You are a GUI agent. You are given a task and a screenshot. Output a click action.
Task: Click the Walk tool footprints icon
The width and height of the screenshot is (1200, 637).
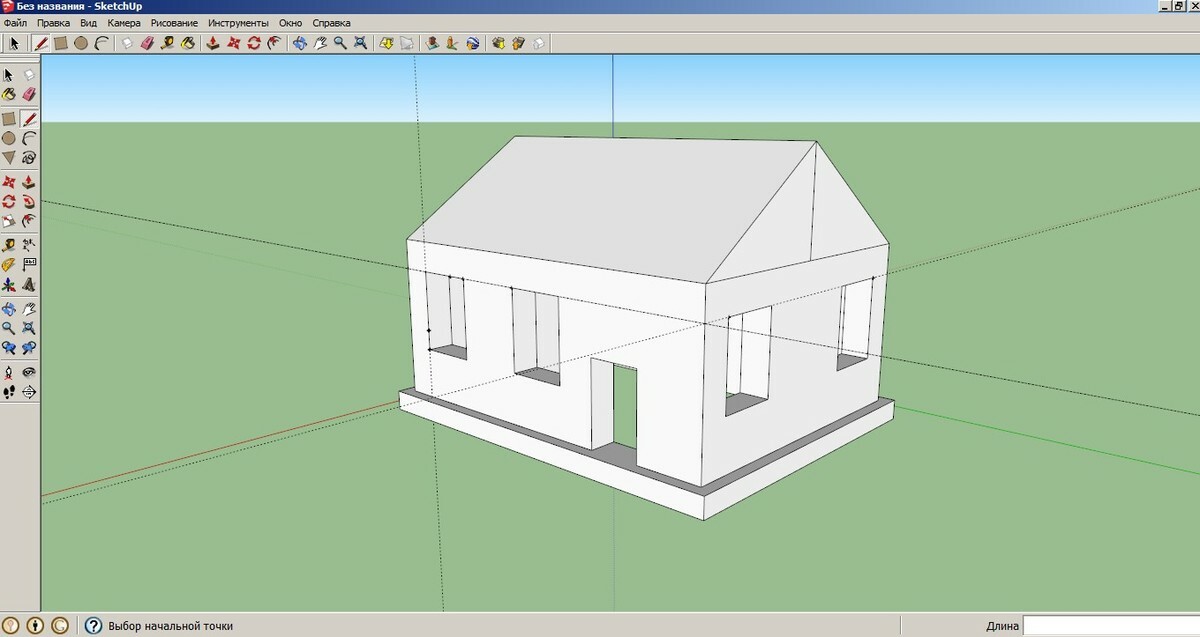tap(9, 393)
